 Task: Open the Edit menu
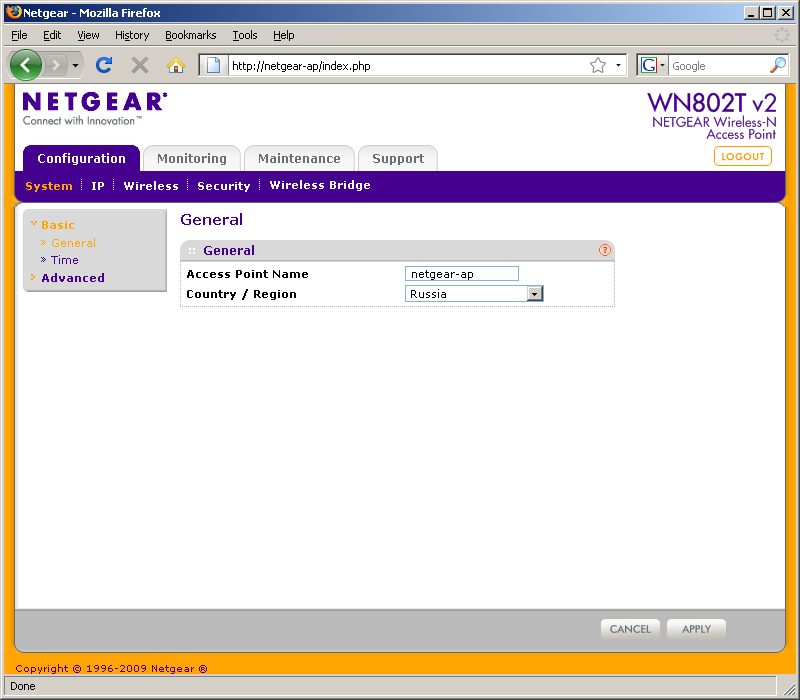(x=52, y=35)
